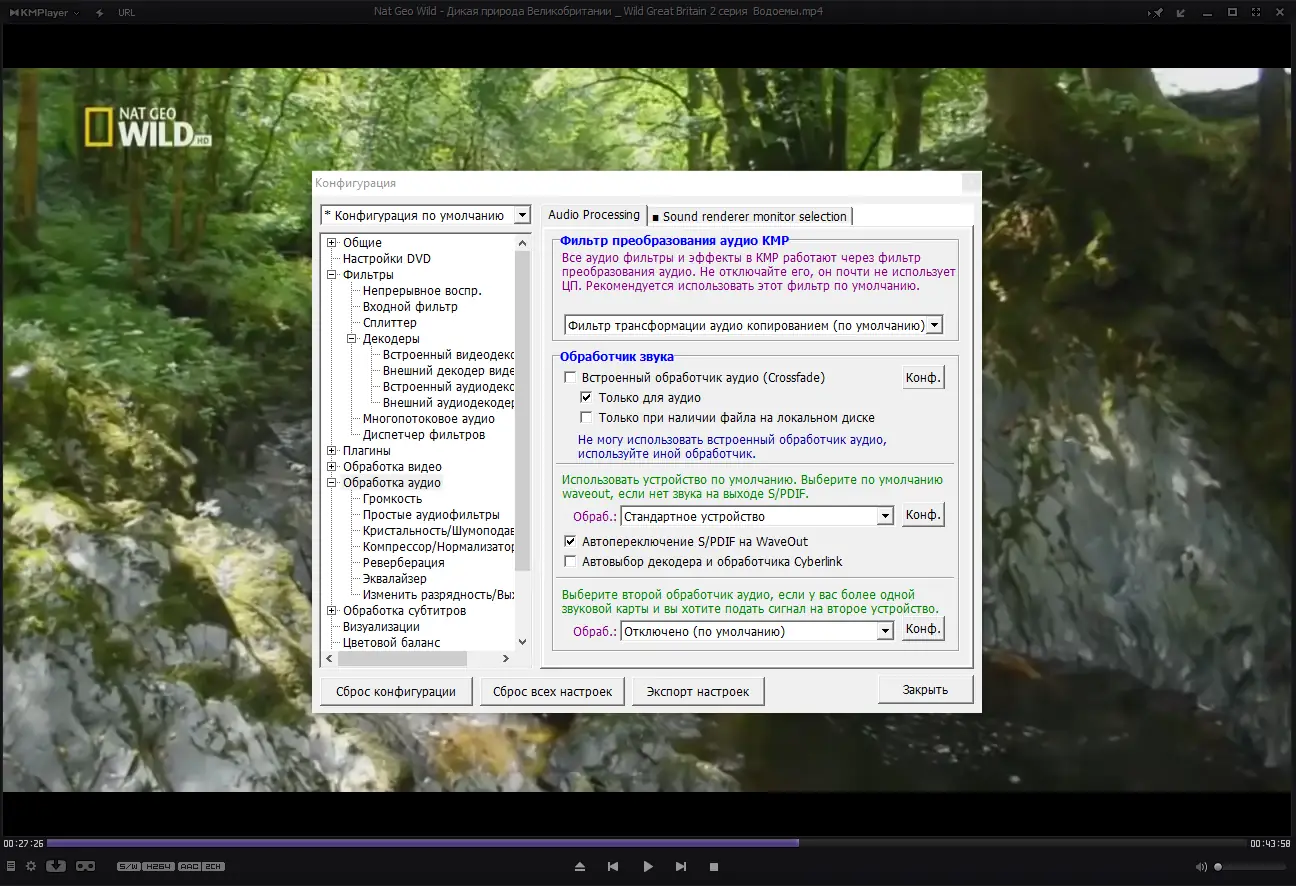This screenshot has height=886, width=1296.
Task: Switch to fullscreen with the corners icon
Action: tap(1257, 13)
